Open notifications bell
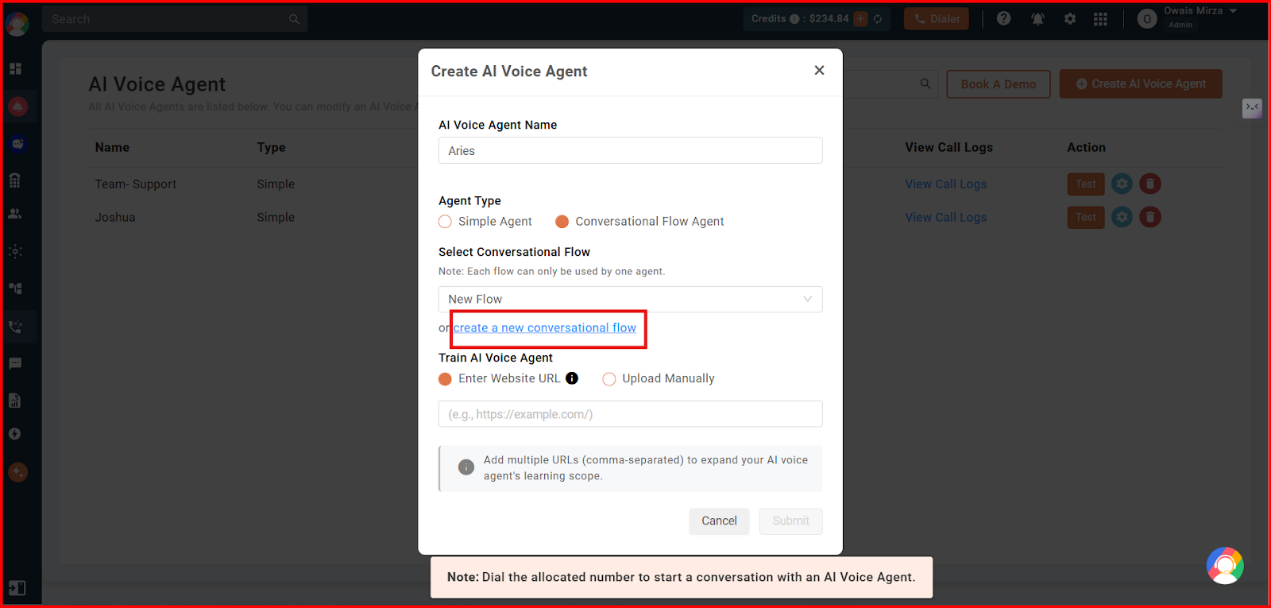 1038,19
